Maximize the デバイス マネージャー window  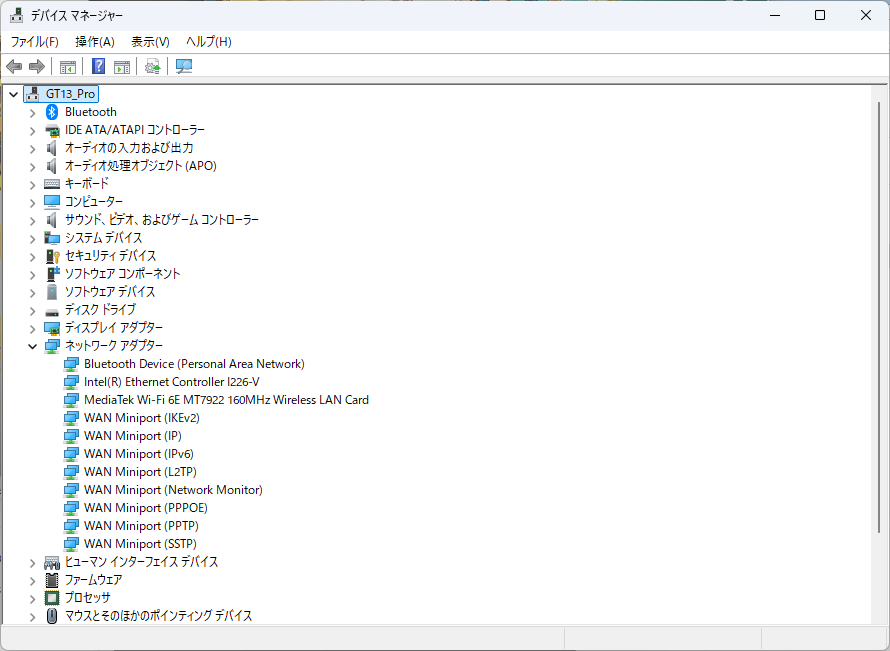pos(820,15)
